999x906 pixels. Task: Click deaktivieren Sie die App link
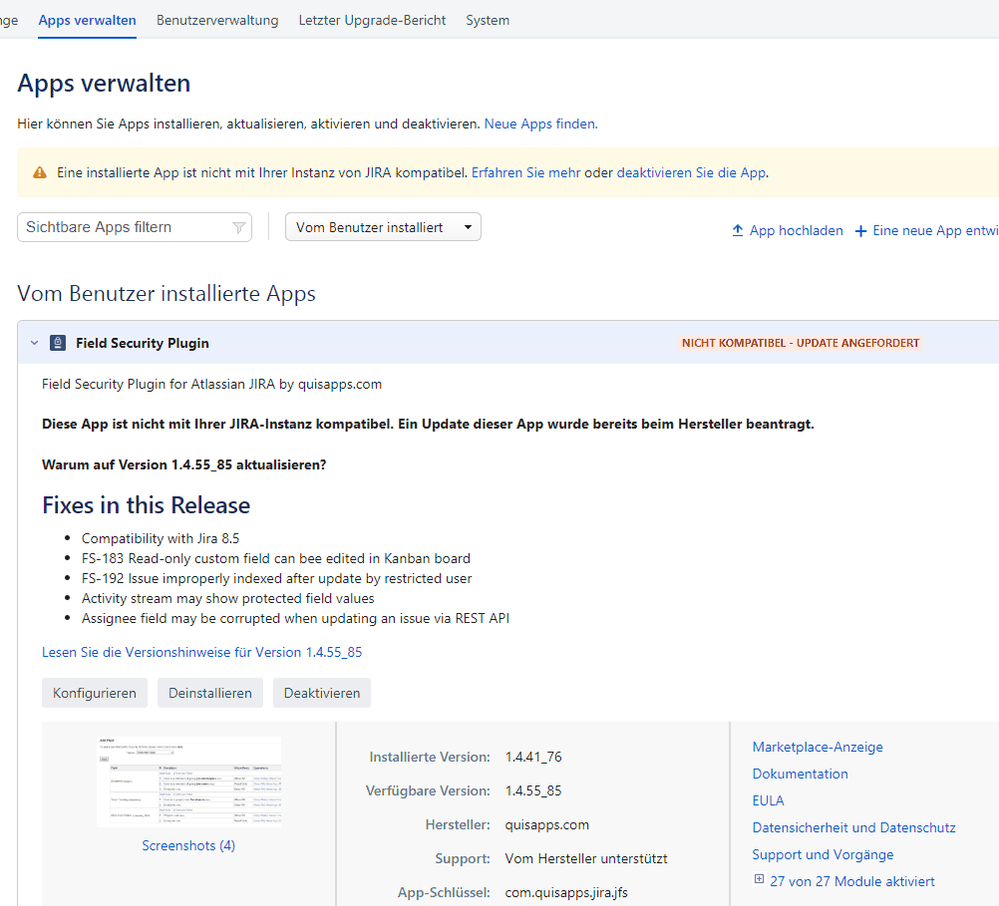[692, 173]
